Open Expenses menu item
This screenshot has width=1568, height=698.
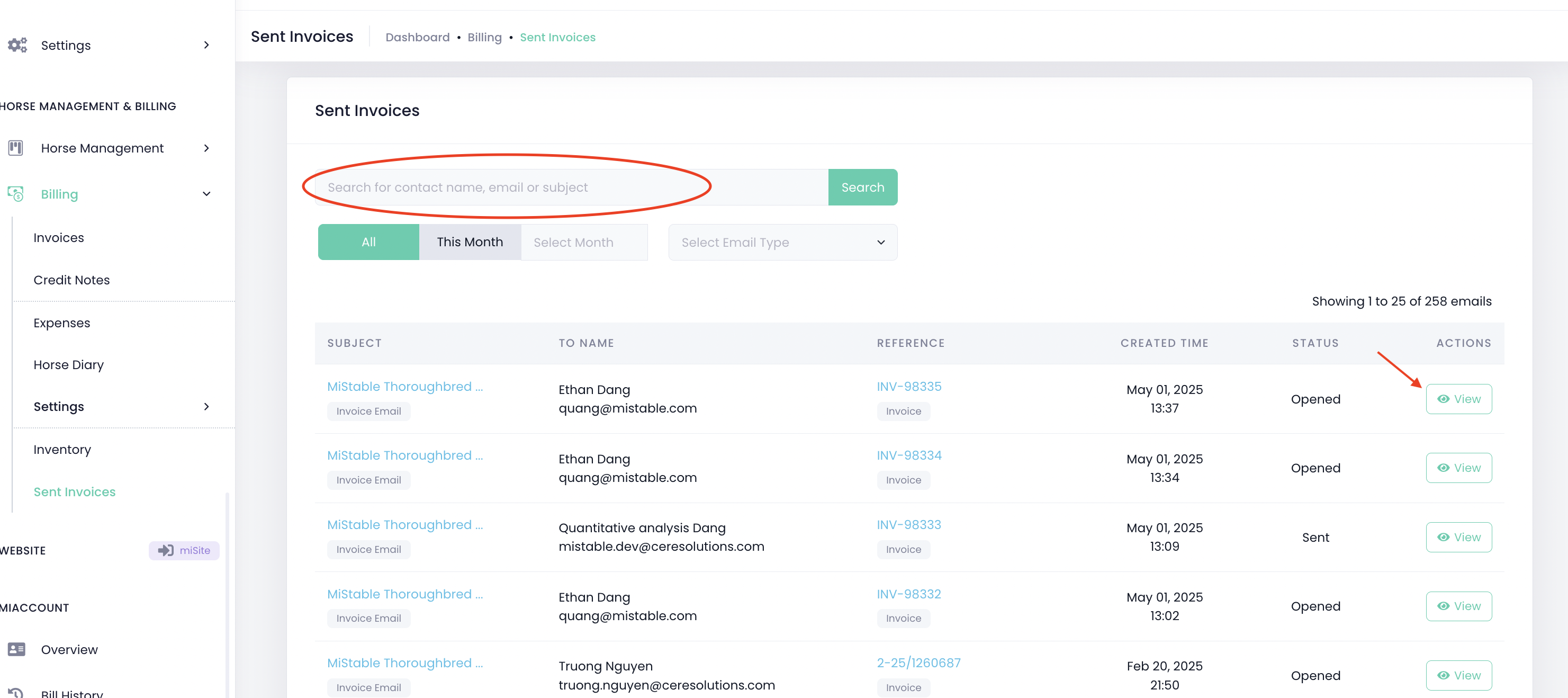tap(61, 323)
